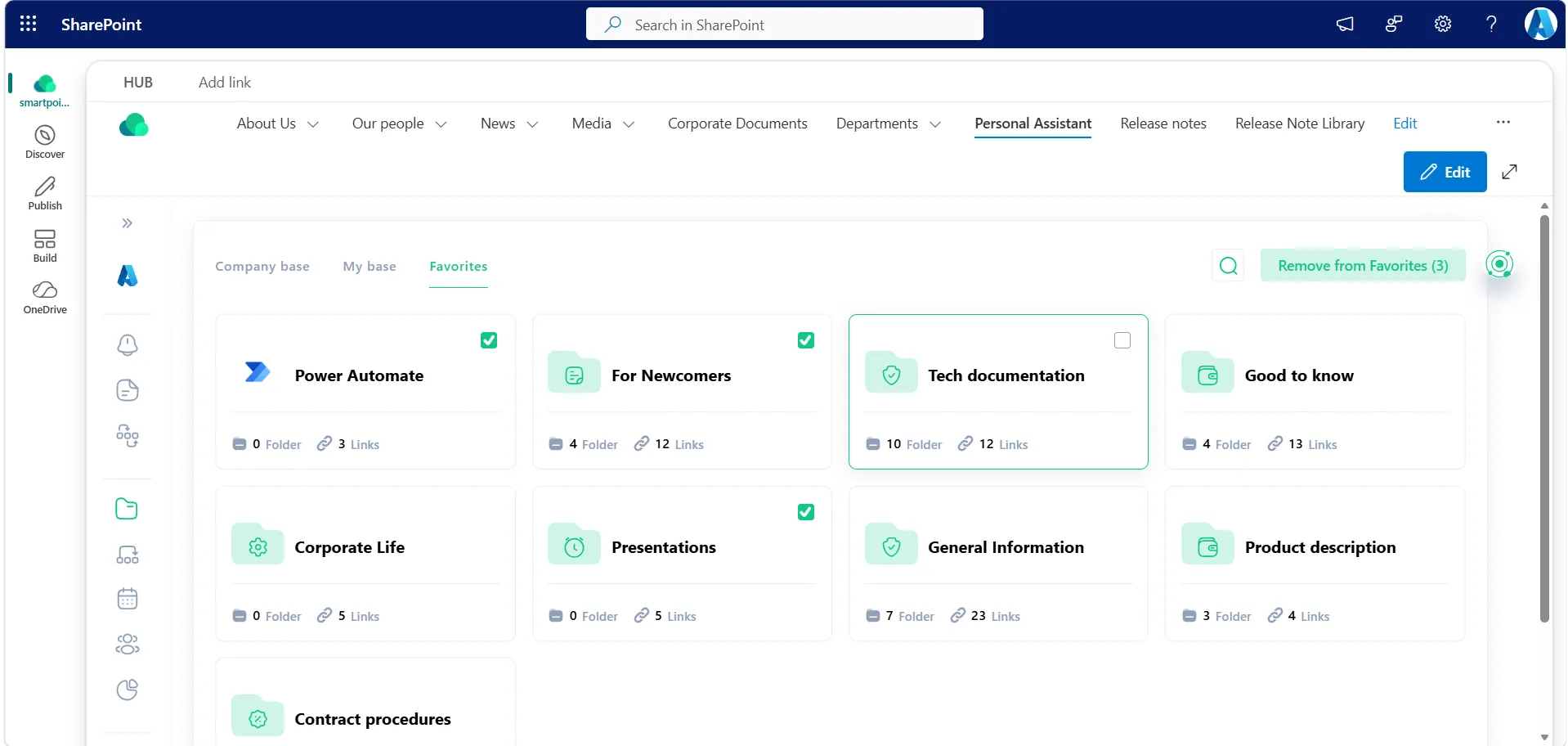Open Release notes in navigation
Image resolution: width=1568 pixels, height=746 pixels.
[x=1163, y=124]
